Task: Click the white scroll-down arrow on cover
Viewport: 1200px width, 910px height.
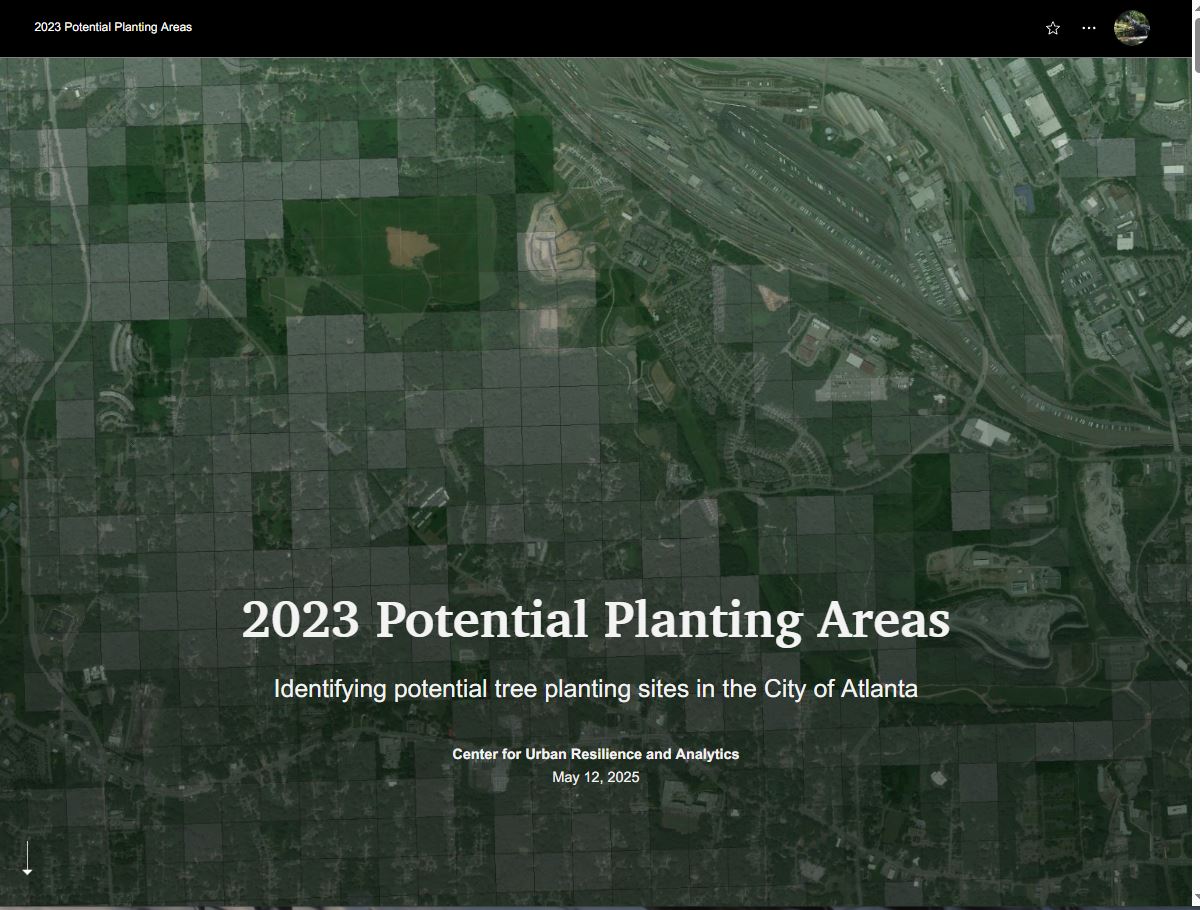Action: (x=27, y=858)
